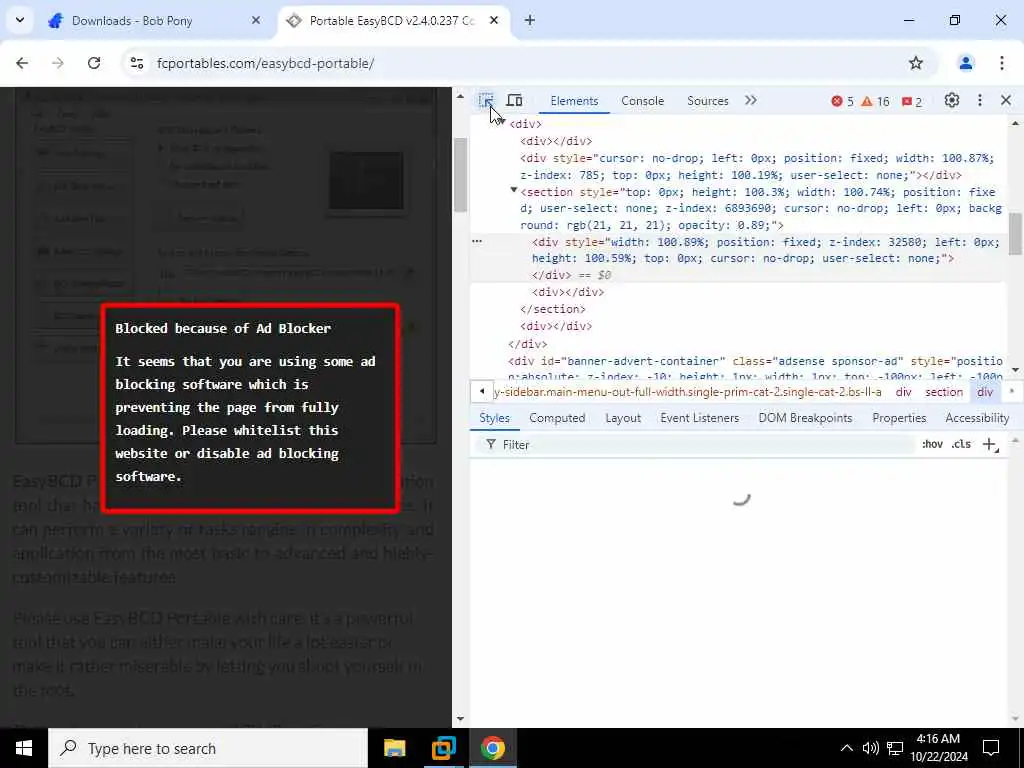Close the DevTools panel
This screenshot has height=768, width=1024.
(1006, 101)
